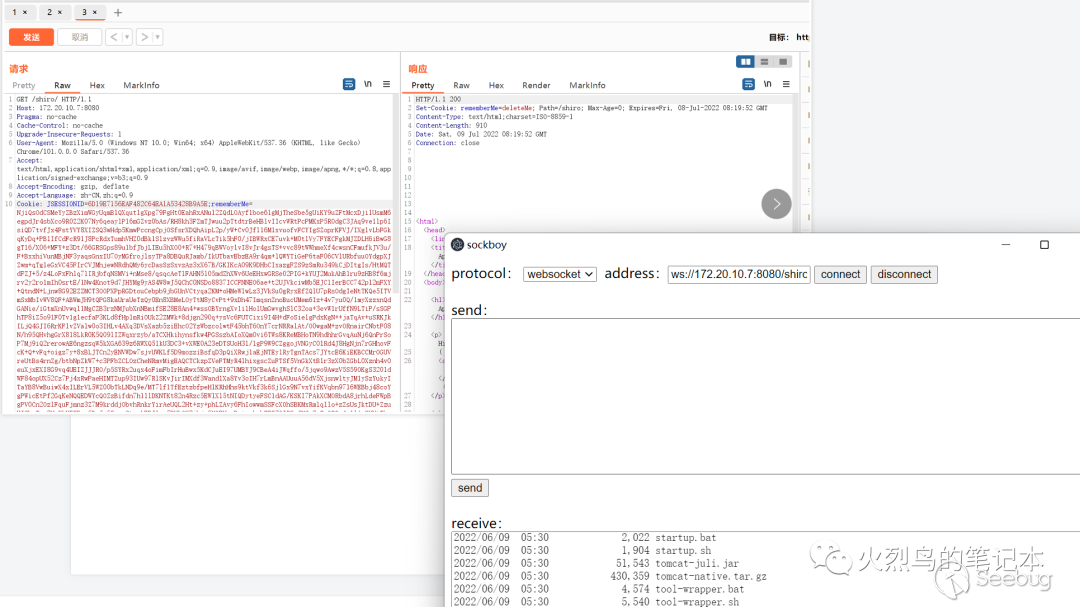Screen dimensions: 1080x607
Task: Go back to previous request in history
Action: 114,37
